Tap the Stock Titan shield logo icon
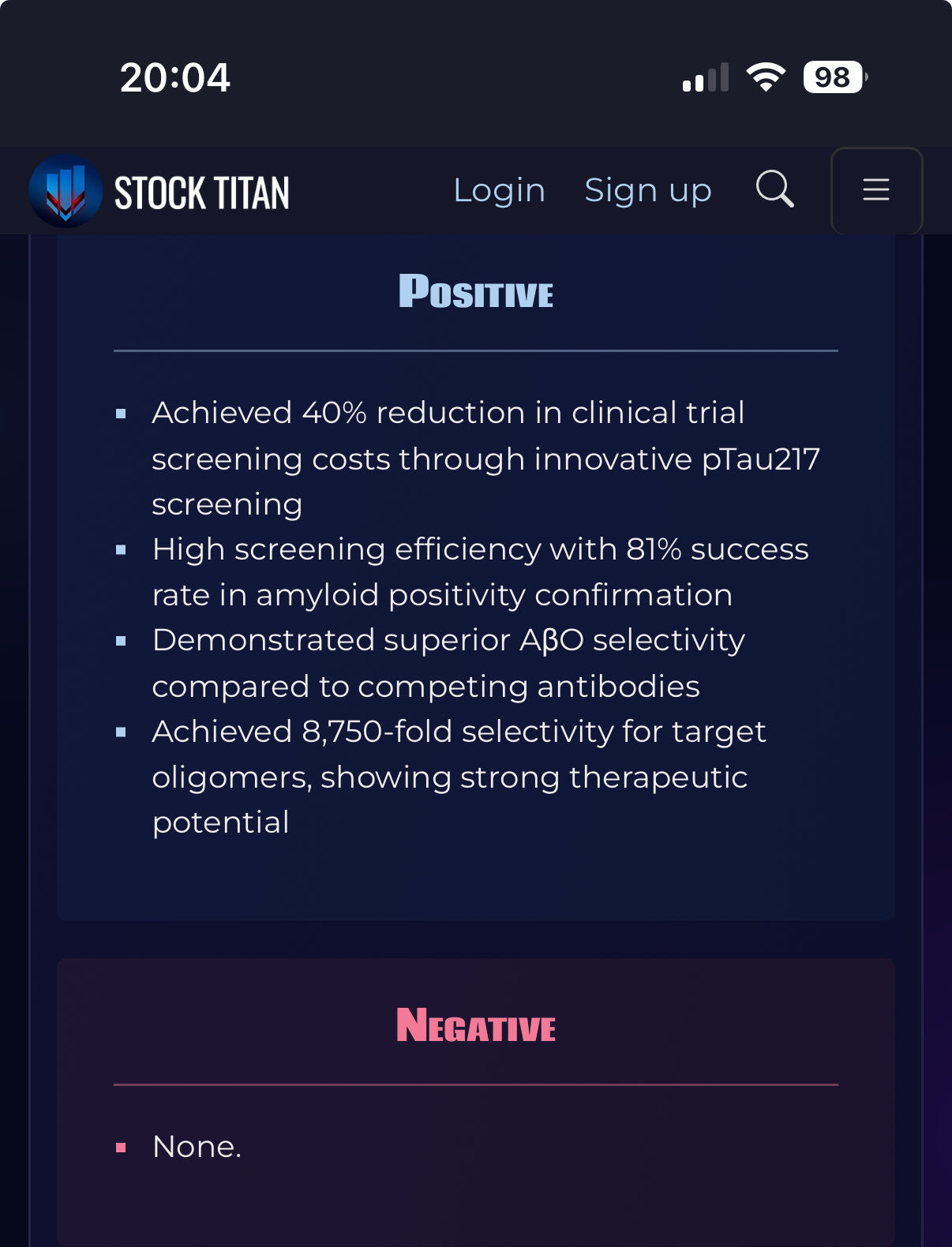The image size is (952, 1247). pos(66,191)
